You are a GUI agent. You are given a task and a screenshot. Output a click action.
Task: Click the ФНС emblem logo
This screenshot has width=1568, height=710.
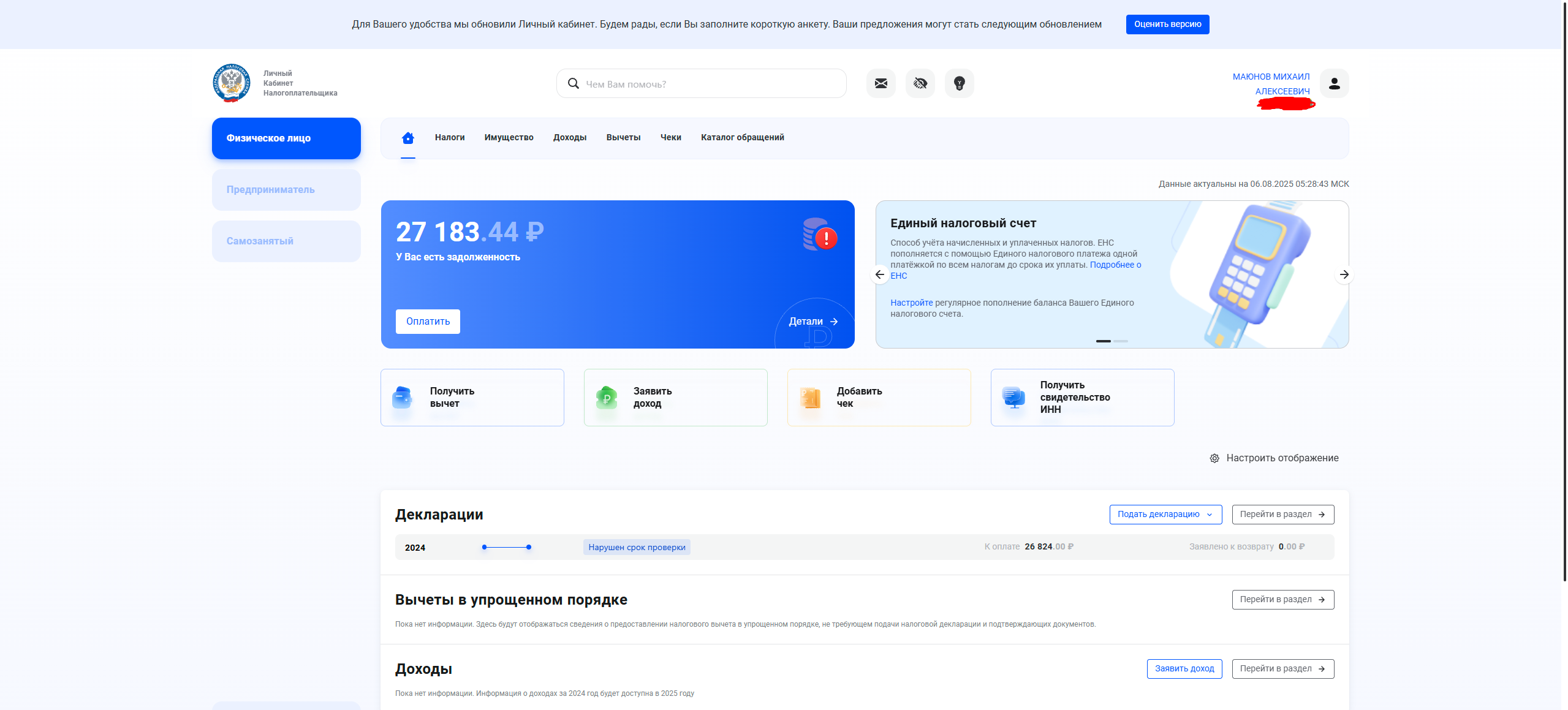[x=231, y=83]
